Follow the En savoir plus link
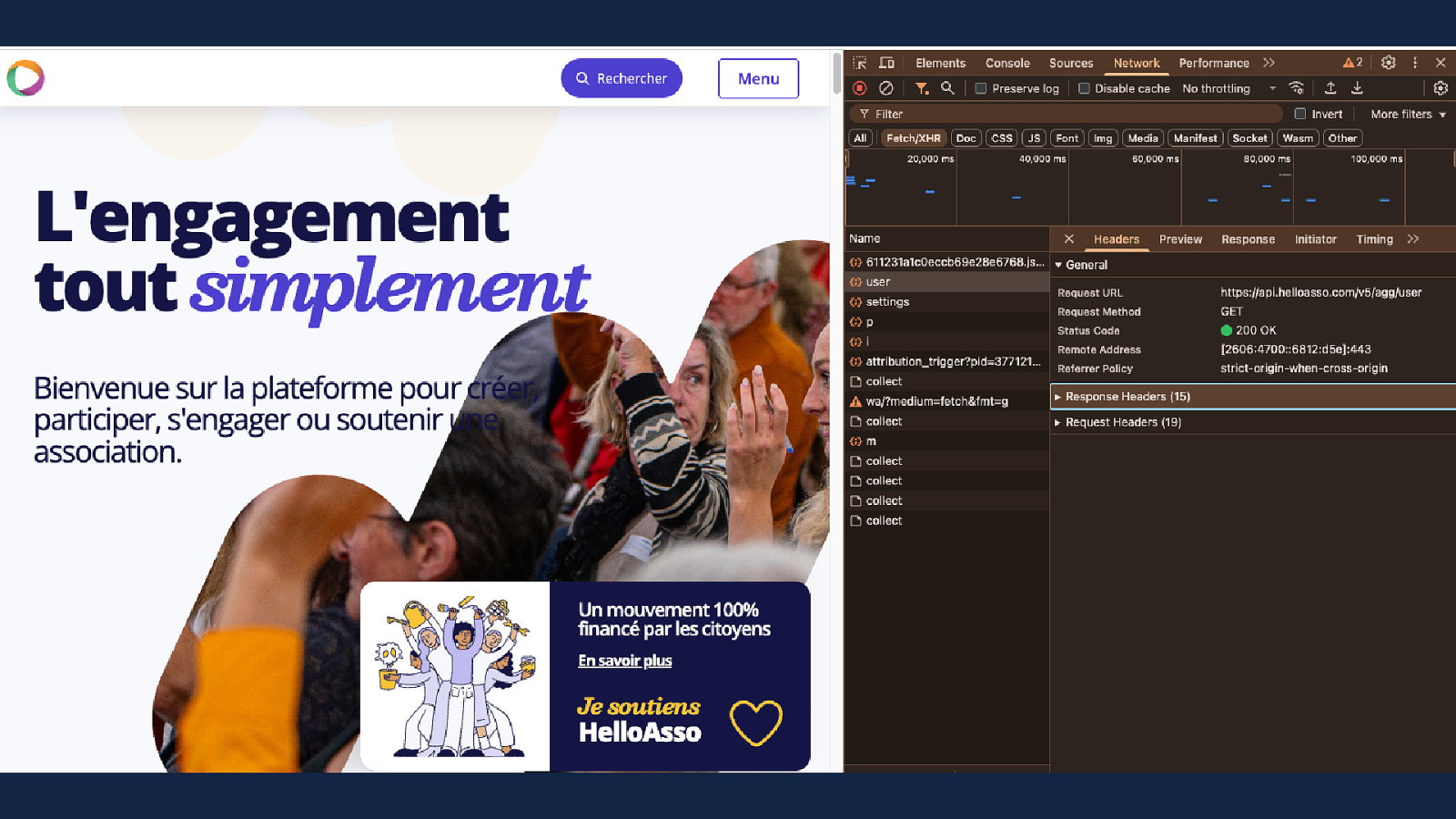The height and width of the screenshot is (819, 1456). coord(624,661)
